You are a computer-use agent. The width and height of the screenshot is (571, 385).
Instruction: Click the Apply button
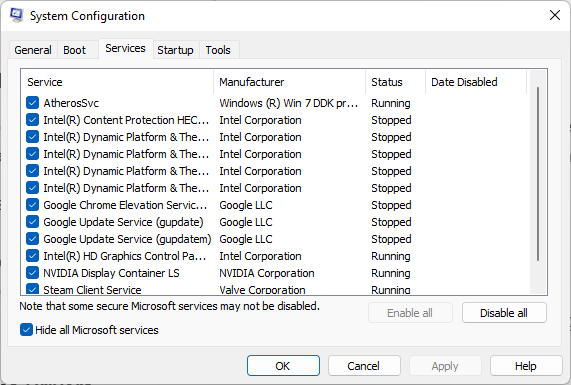(x=445, y=366)
